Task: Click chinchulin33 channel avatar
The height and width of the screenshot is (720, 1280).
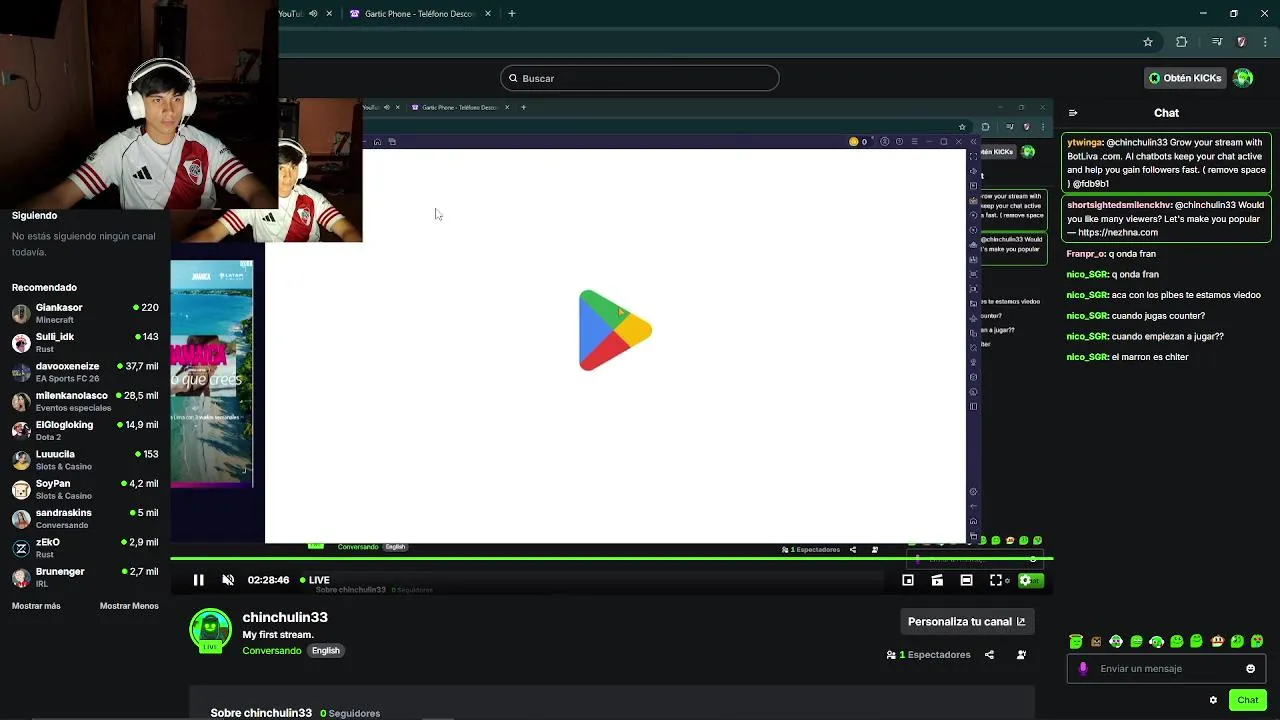Action: tap(210, 631)
